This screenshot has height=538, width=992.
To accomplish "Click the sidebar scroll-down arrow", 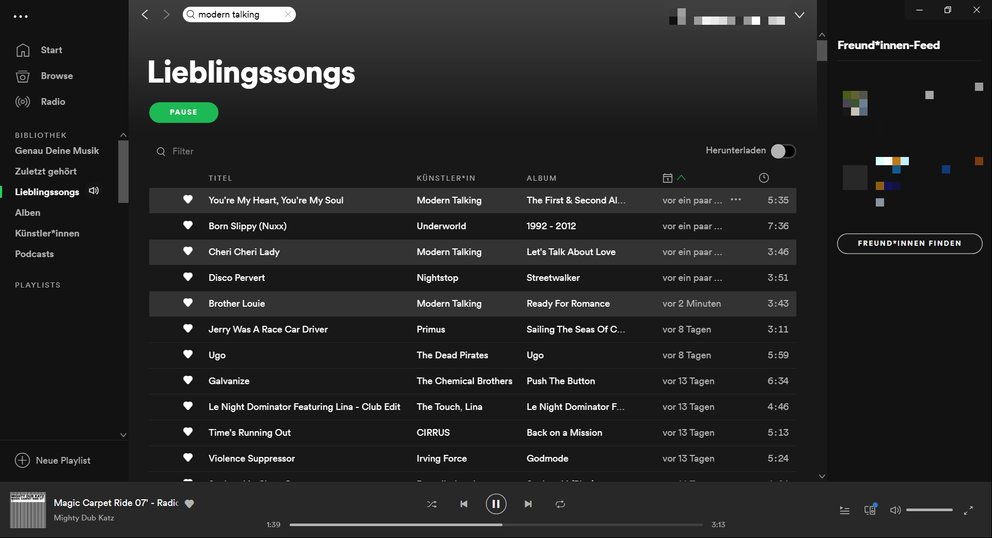I will 123,435.
